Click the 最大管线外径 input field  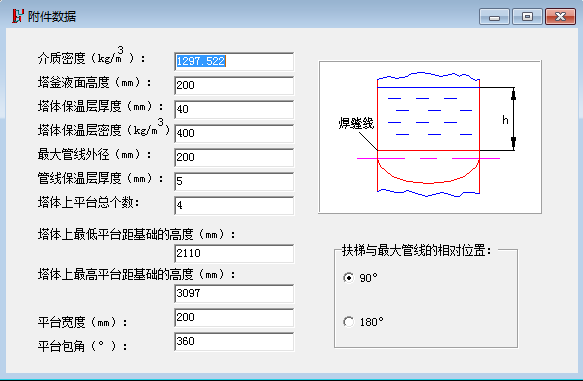click(234, 158)
